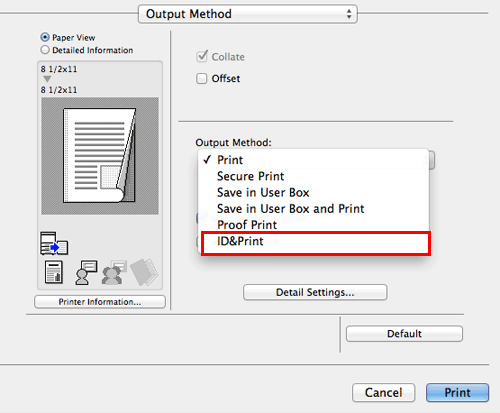Screen dimensions: 500x413
Task: Enable the Offset checkbox
Action: [202, 79]
